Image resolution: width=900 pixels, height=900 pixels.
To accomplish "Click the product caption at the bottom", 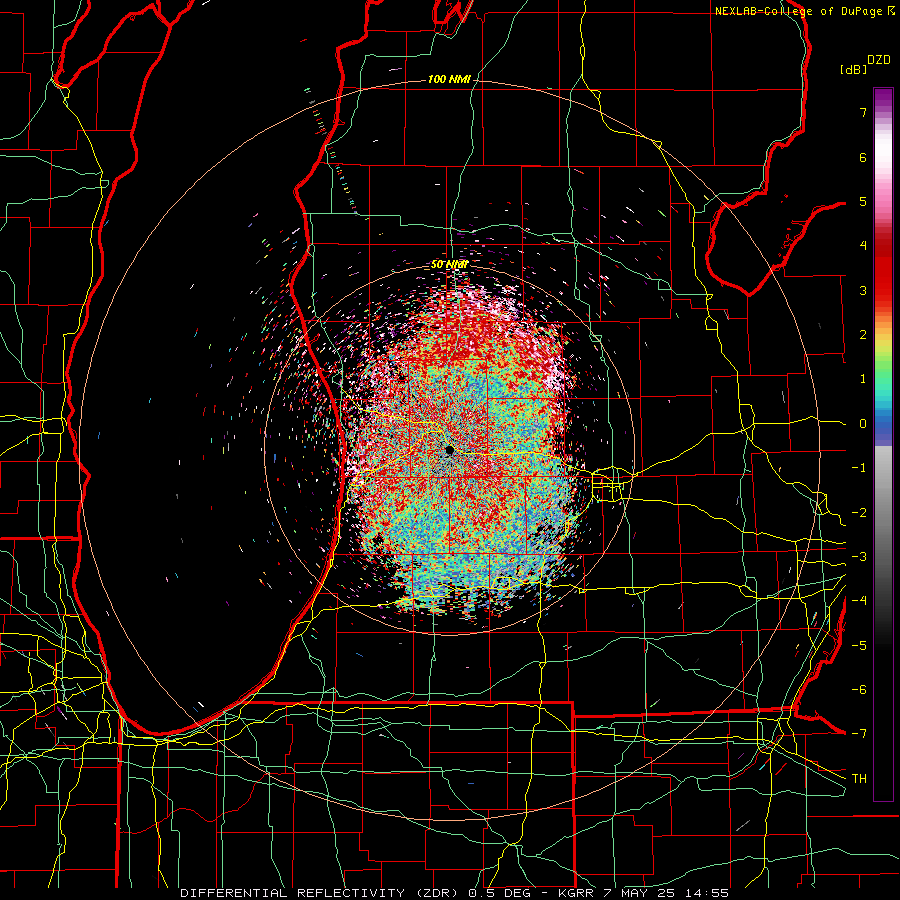I will (455, 893).
